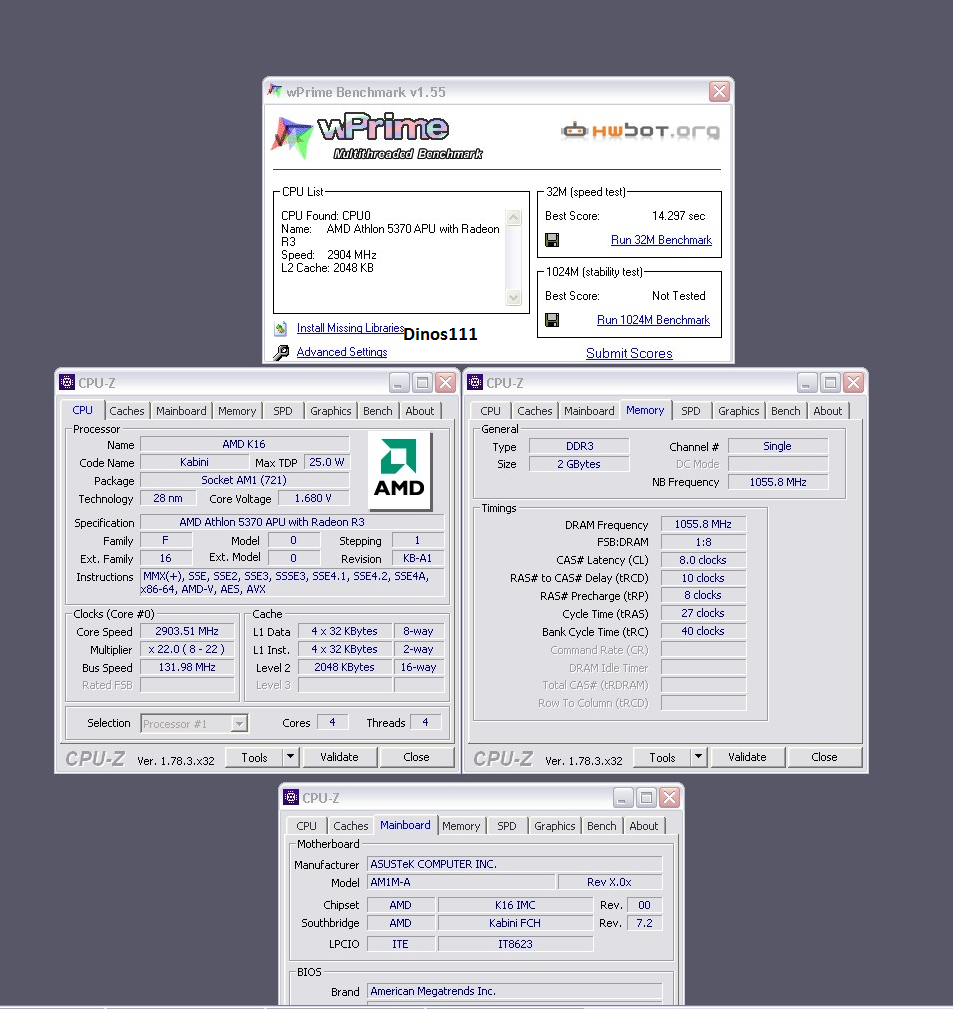This screenshot has height=1009, width=953.
Task: Select SPD tab in the Memory window
Action: (690, 411)
